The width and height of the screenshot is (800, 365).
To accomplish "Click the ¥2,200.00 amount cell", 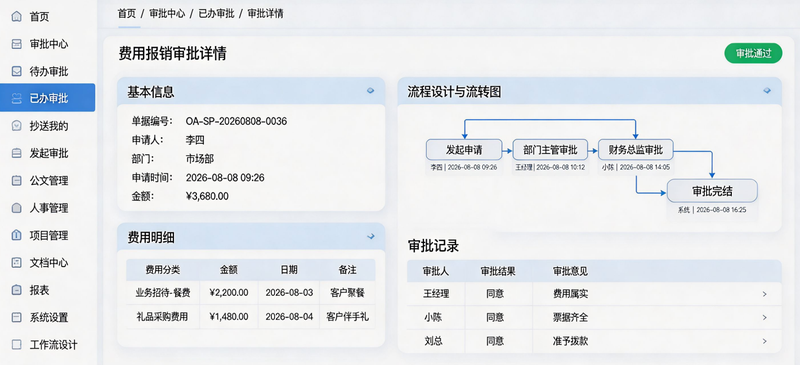I will pos(229,293).
